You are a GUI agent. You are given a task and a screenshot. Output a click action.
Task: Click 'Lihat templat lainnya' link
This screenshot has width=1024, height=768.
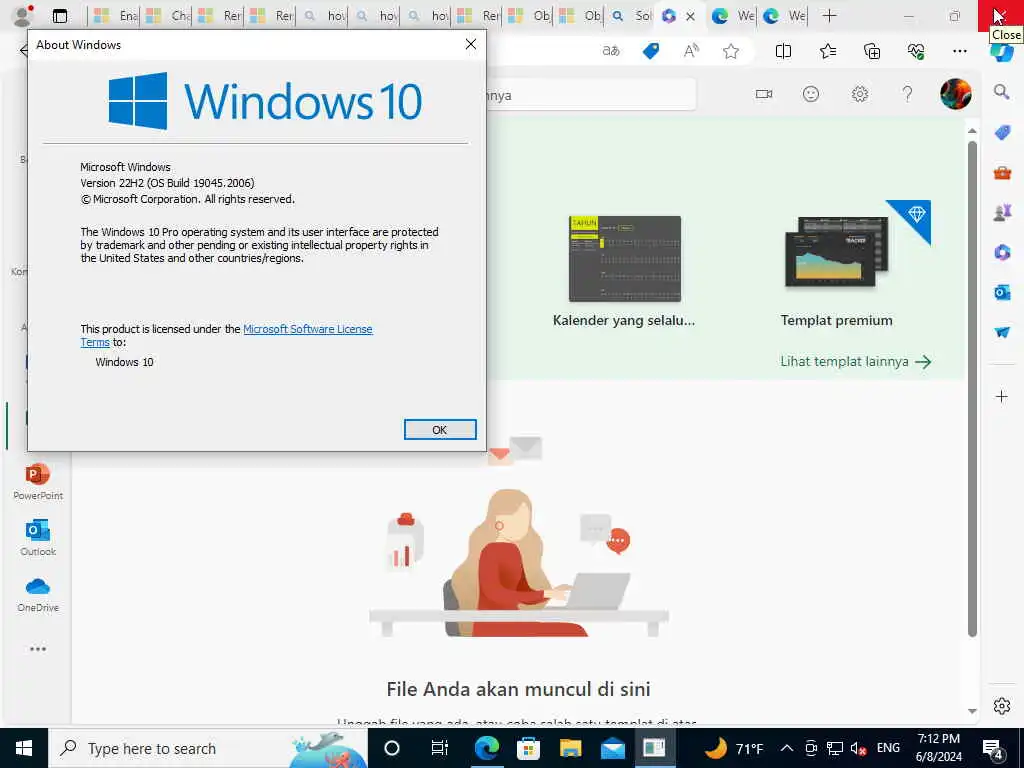coord(856,362)
